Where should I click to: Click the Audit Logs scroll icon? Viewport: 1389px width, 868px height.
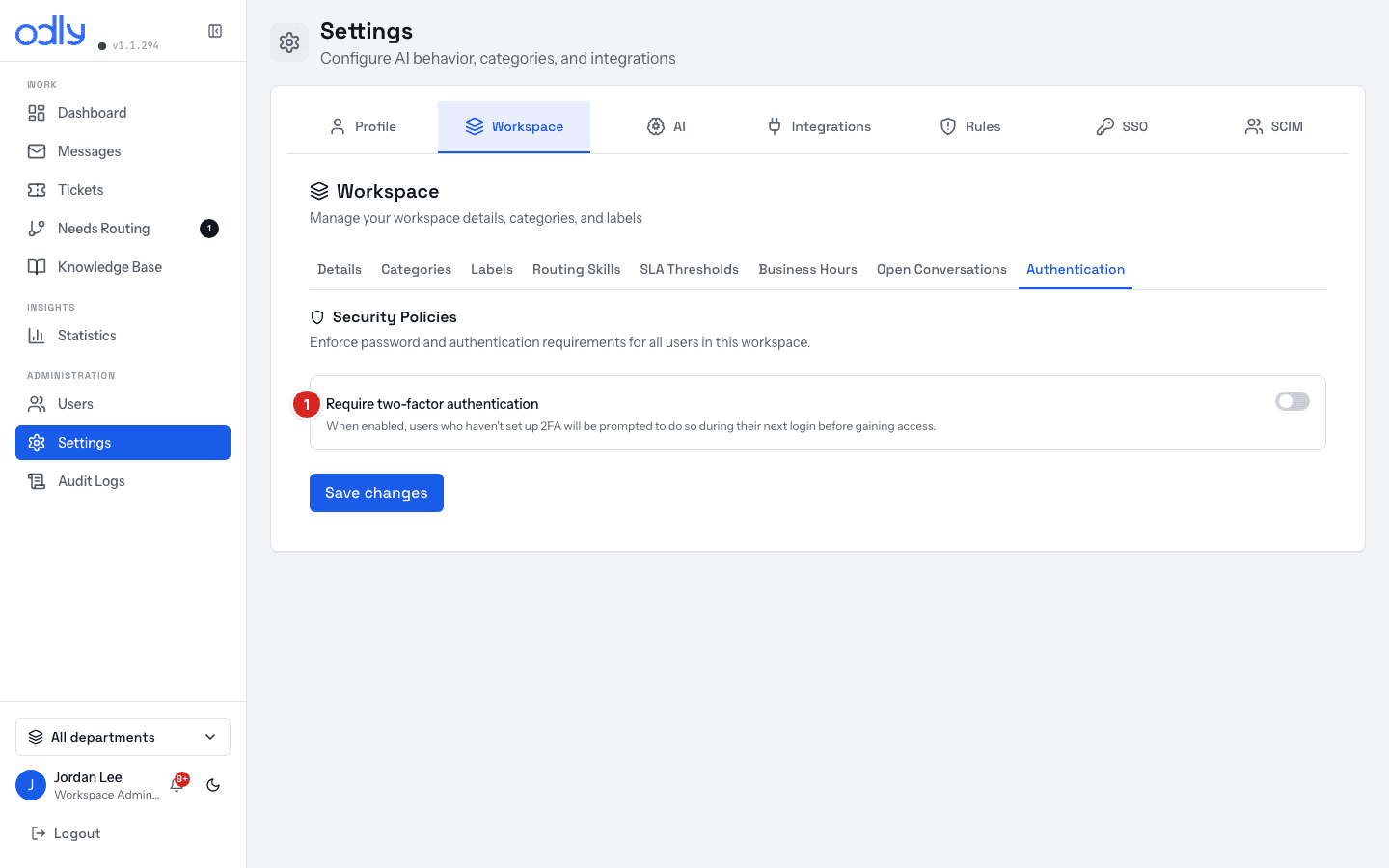pyautogui.click(x=37, y=481)
